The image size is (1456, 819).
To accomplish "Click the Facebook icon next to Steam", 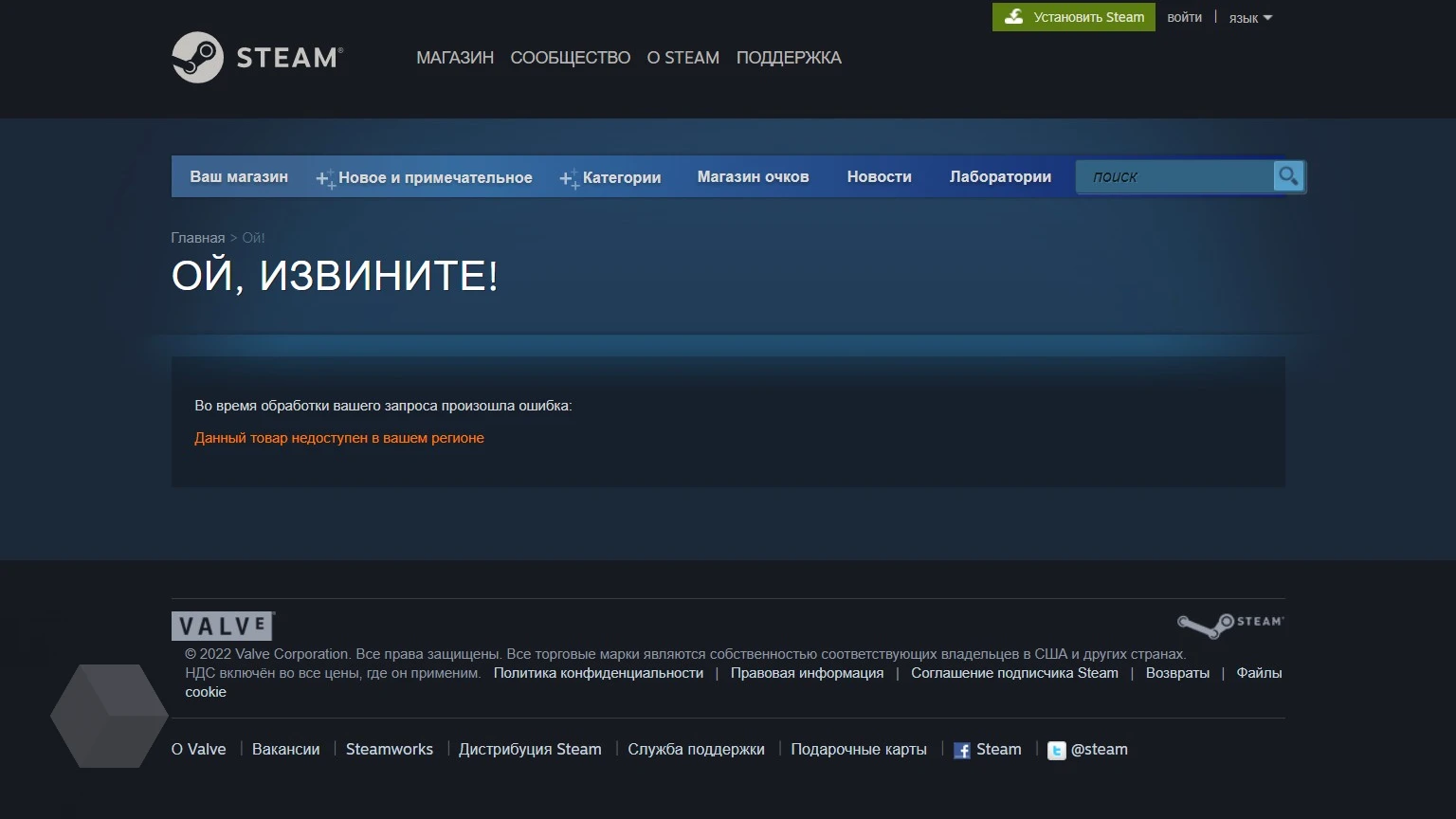I will pos(962,751).
